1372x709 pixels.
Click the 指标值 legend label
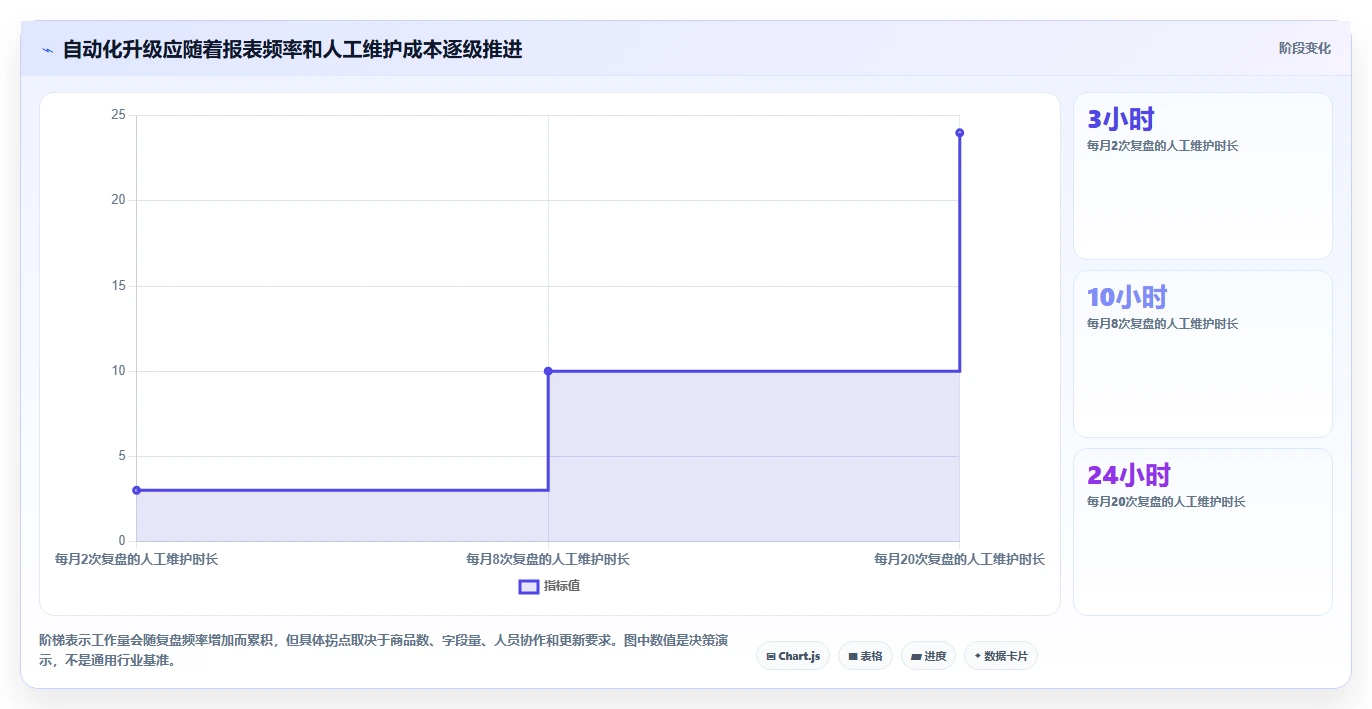(562, 586)
